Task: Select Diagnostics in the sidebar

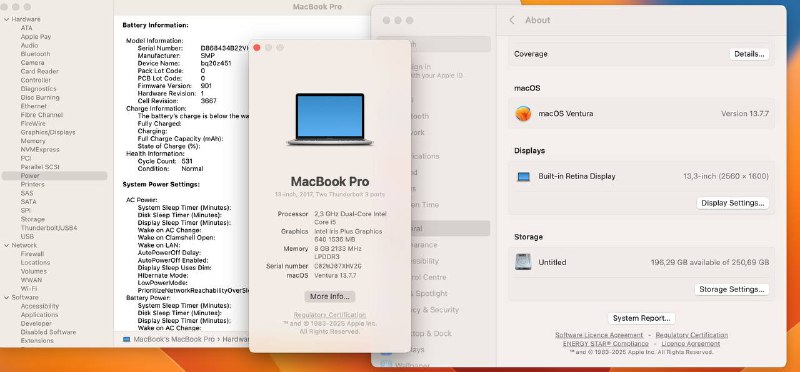Action: point(38,89)
